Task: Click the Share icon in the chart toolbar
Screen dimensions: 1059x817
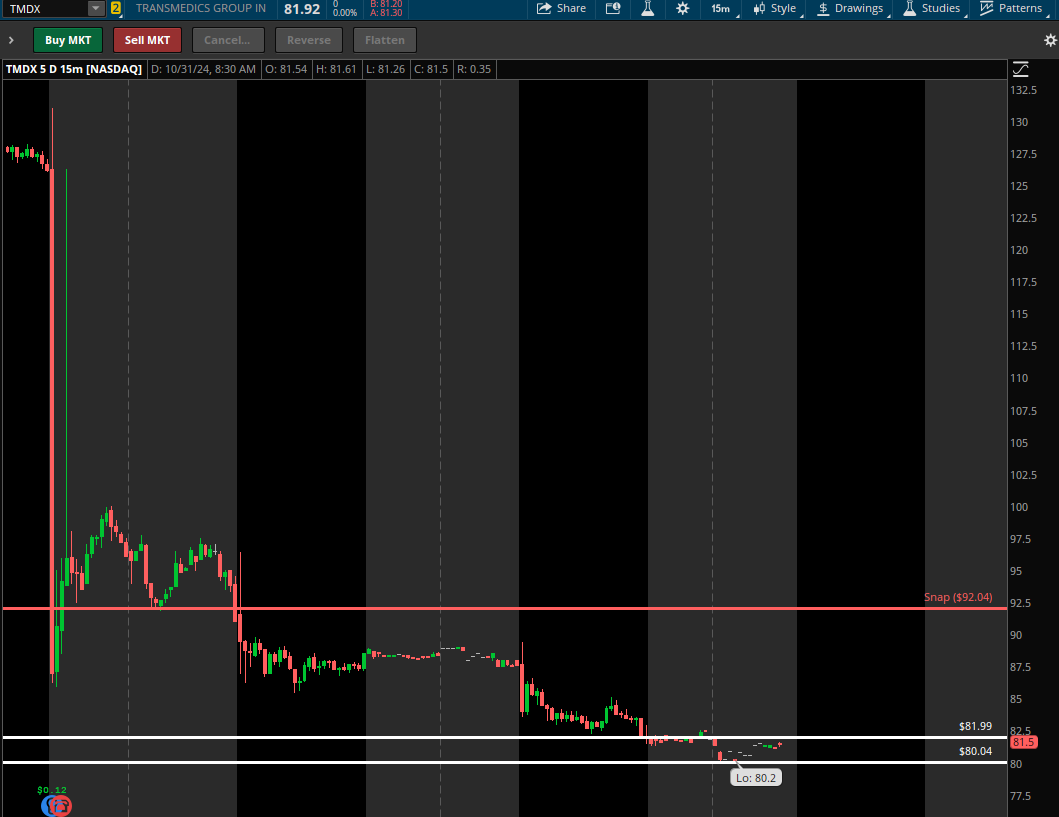Action: 561,8
